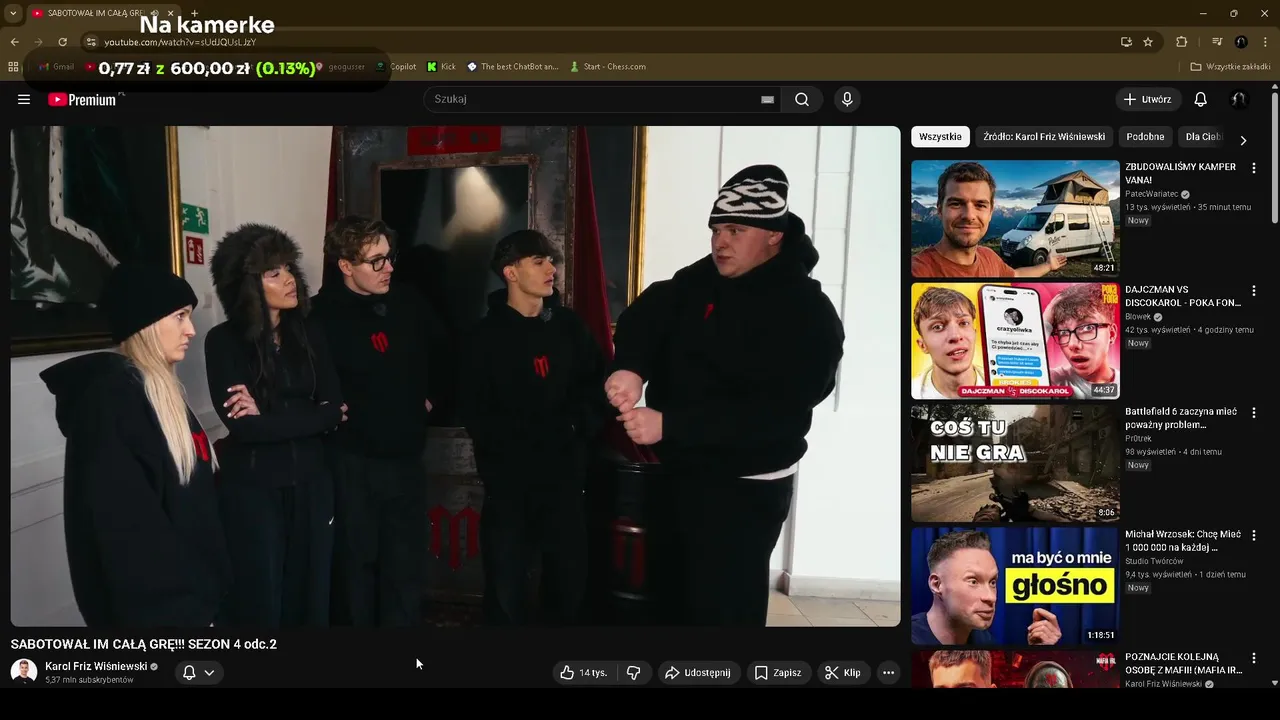Click the Udostępnij share button
Viewport: 1280px width, 720px height.
pyautogui.click(x=698, y=673)
